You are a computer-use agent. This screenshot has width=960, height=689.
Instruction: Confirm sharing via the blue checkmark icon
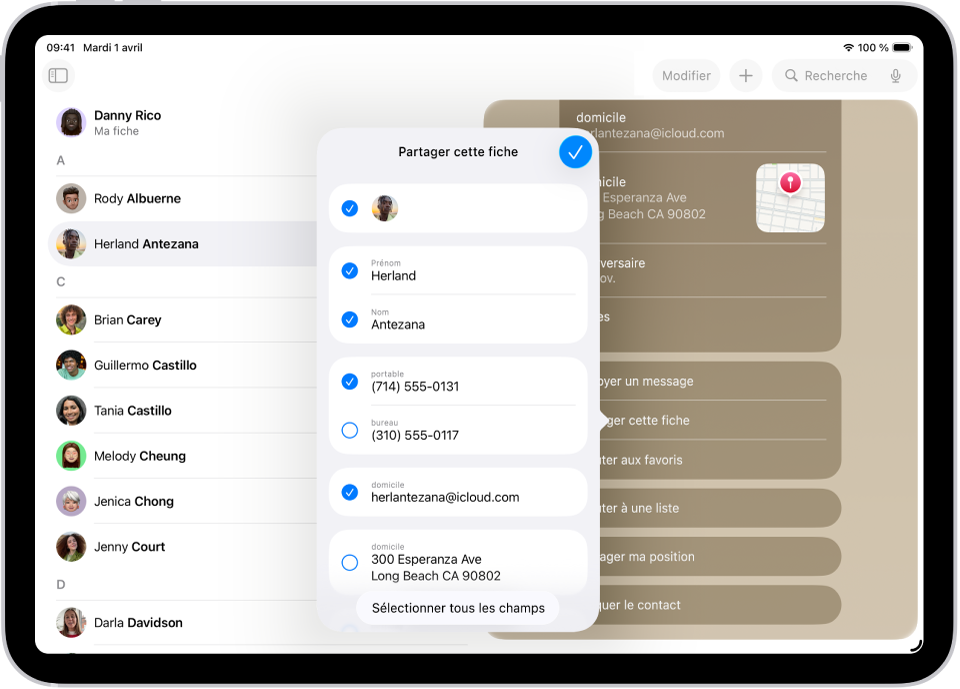pyautogui.click(x=575, y=152)
